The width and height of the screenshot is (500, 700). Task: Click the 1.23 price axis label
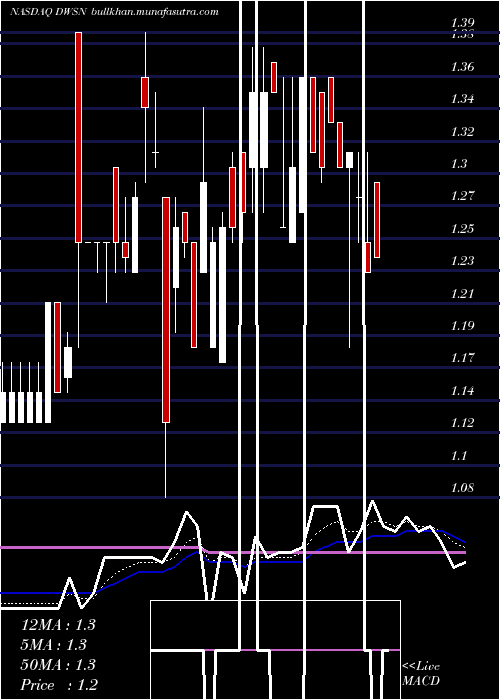(x=462, y=261)
